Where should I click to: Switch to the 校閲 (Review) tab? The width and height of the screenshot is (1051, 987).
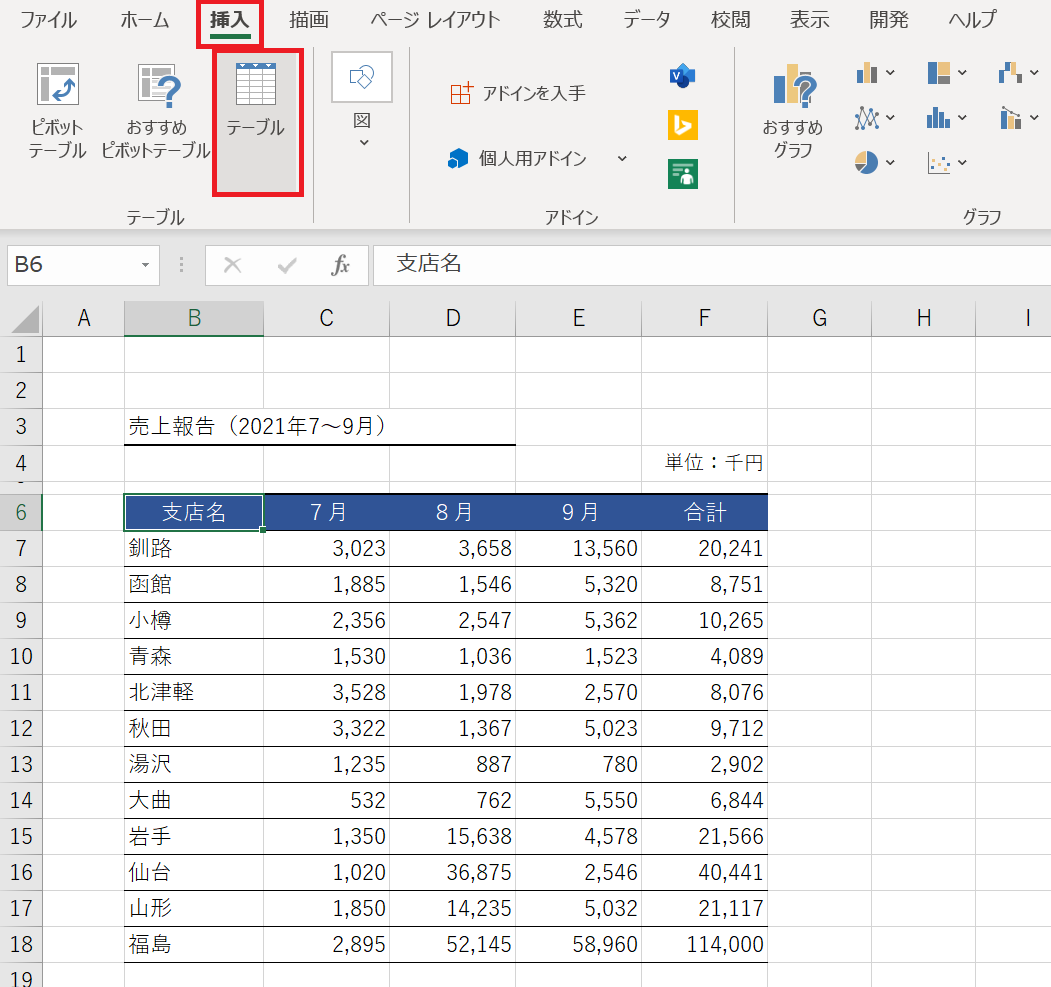pyautogui.click(x=731, y=20)
